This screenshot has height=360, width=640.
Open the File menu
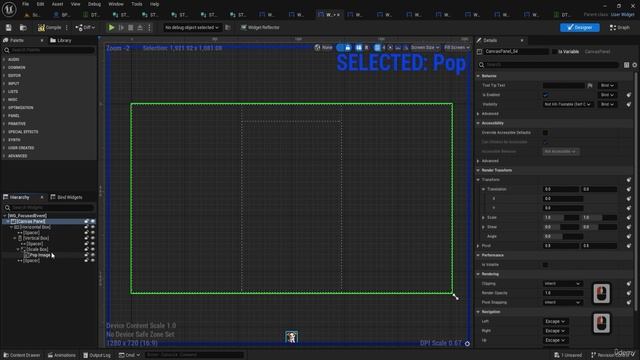tap(25, 4)
